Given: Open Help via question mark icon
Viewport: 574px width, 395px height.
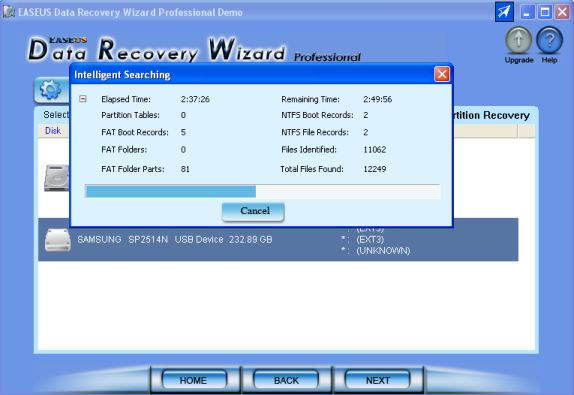Looking at the screenshot, I should tap(549, 40).
